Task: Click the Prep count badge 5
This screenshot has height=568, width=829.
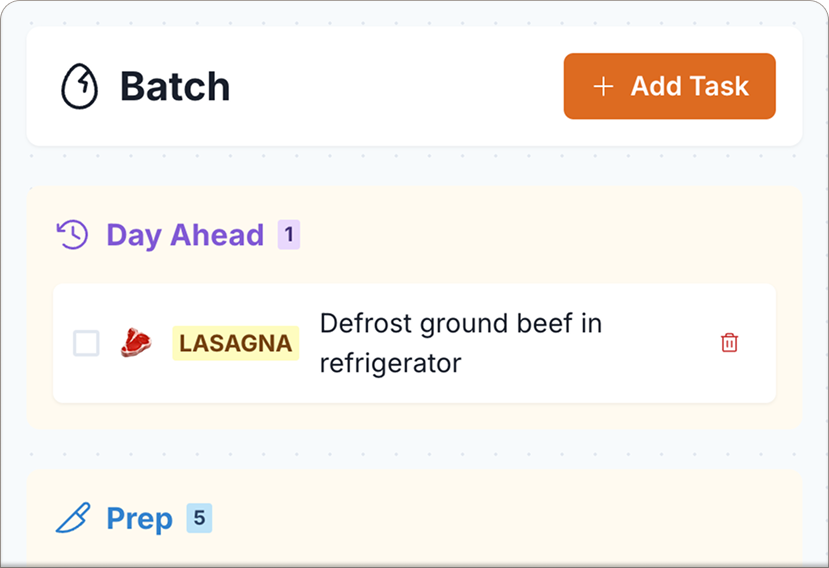Action: click(x=199, y=518)
